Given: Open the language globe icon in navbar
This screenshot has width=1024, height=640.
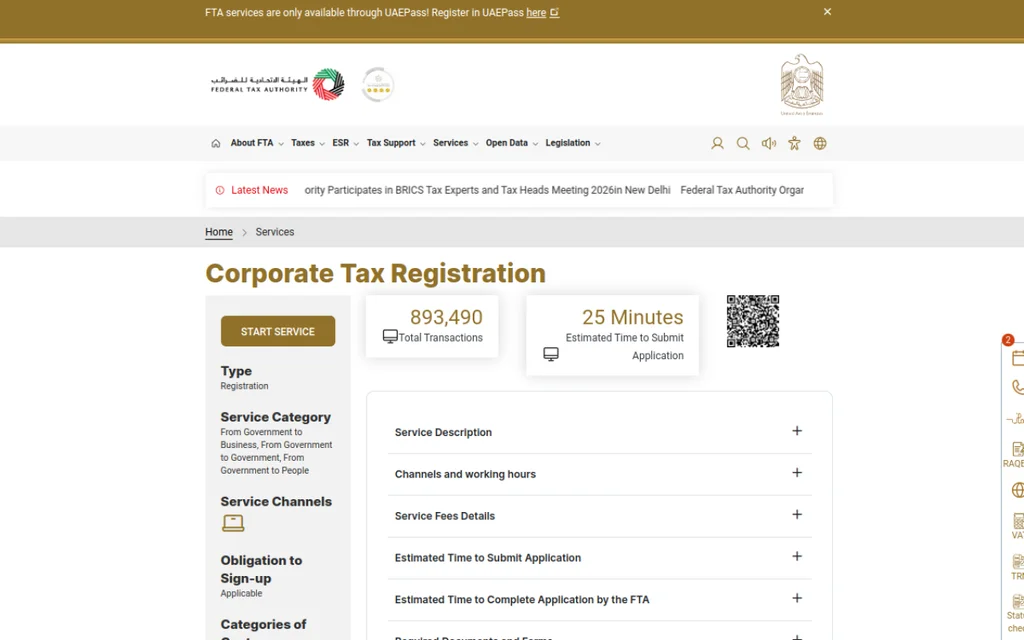Looking at the screenshot, I should (820, 143).
